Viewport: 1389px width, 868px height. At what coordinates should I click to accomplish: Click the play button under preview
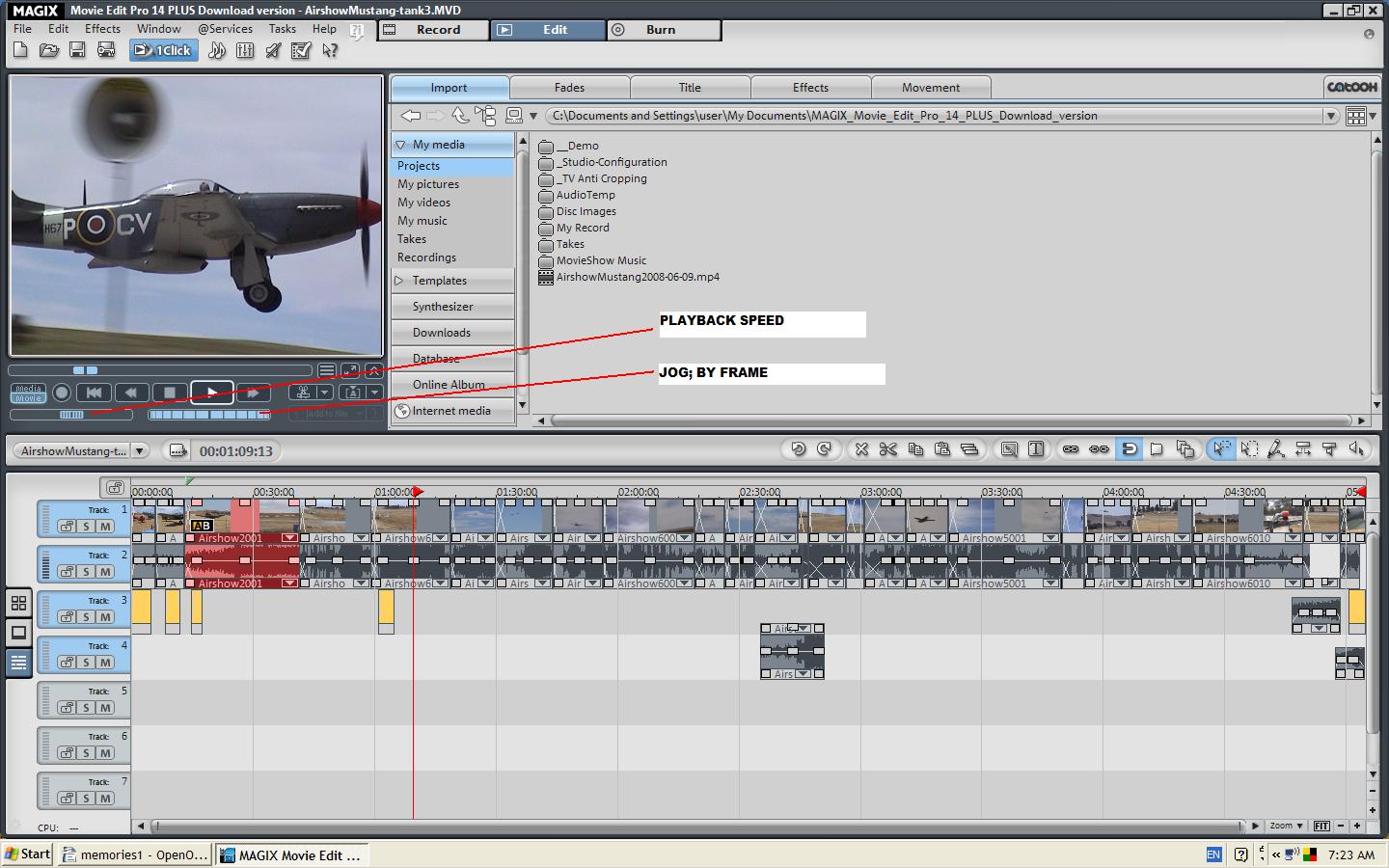click(212, 393)
